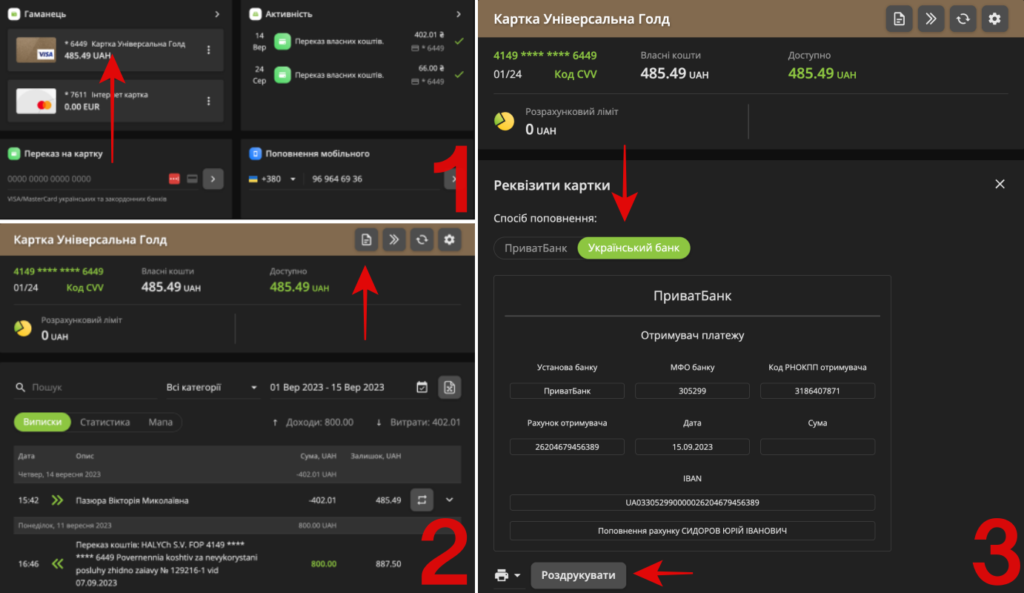Switch to the Виписки tab
This screenshot has width=1024, height=593.
click(x=42, y=422)
